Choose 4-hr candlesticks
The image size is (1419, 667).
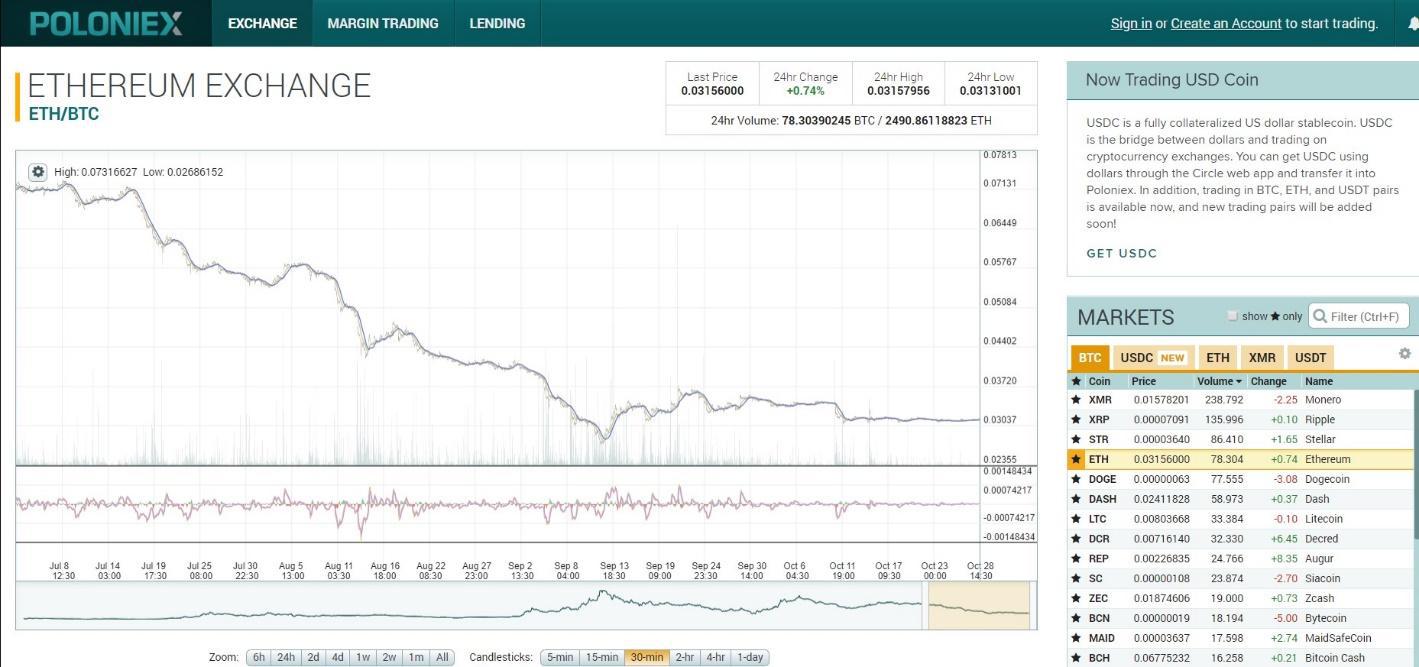pyautogui.click(x=716, y=657)
